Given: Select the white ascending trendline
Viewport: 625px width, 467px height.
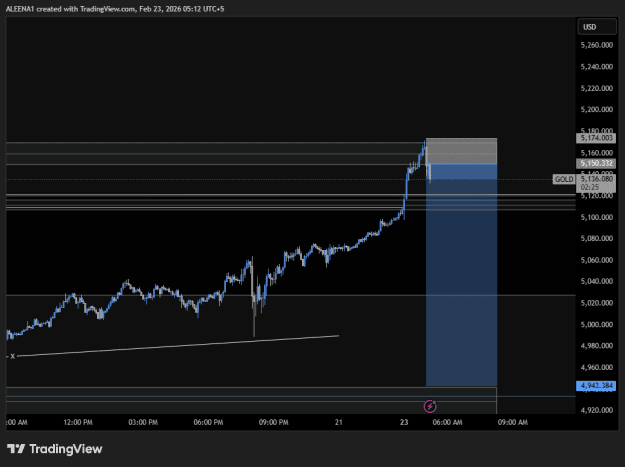Looking at the screenshot, I should click(177, 346).
